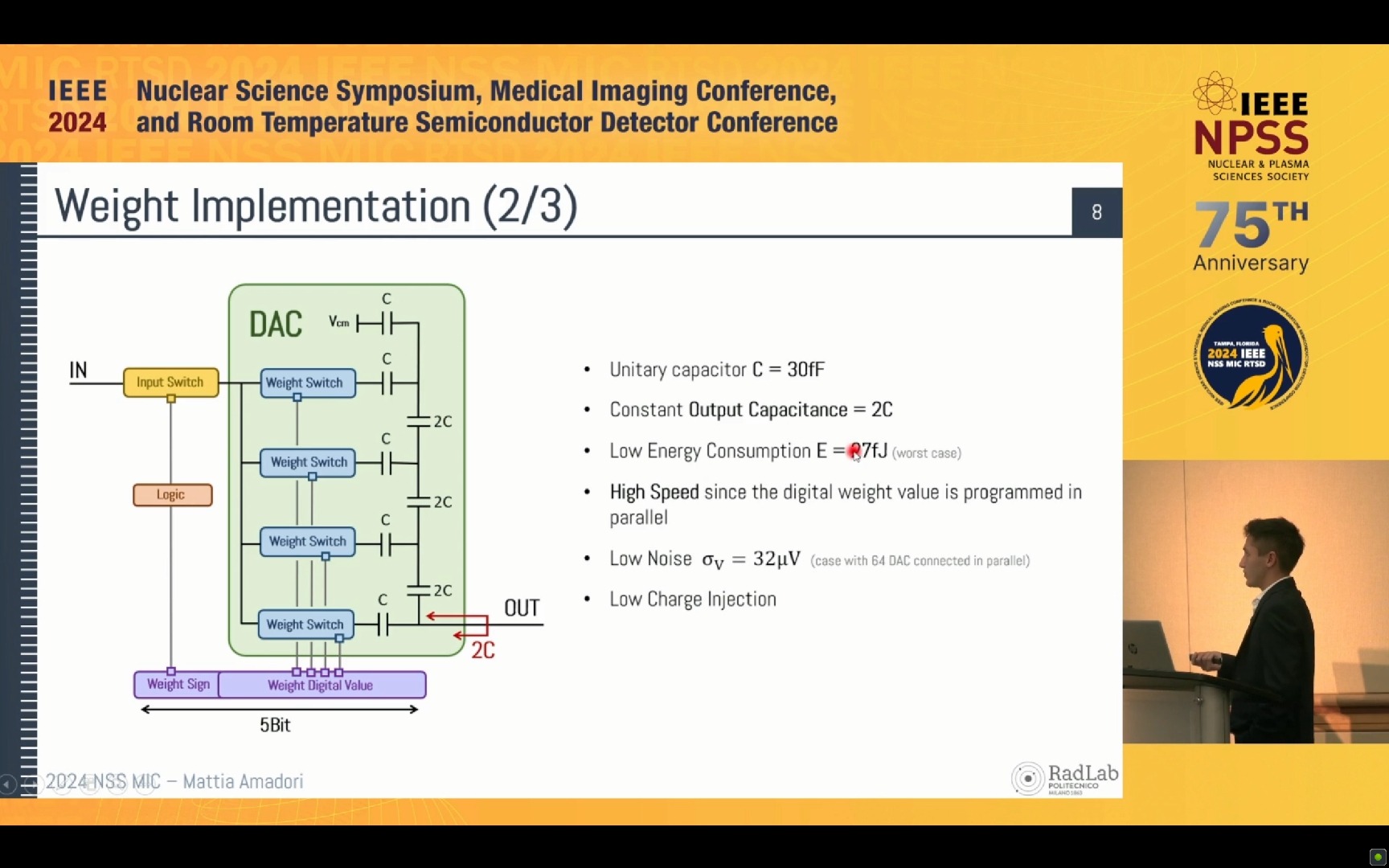Image resolution: width=1389 pixels, height=868 pixels.
Task: Click the RadLab Politecnico logo
Action: (1064, 778)
